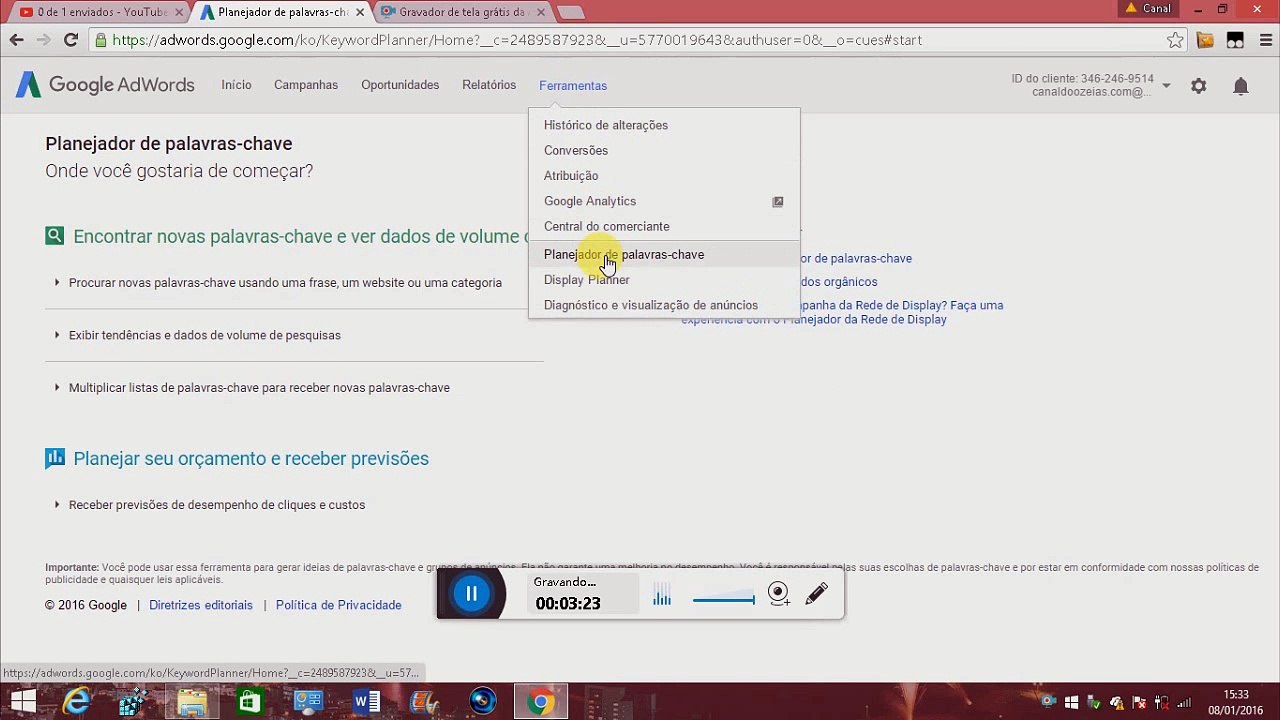Choose 'Planejador de palavras-chave' menu entry
1280x720 pixels.
click(664, 254)
